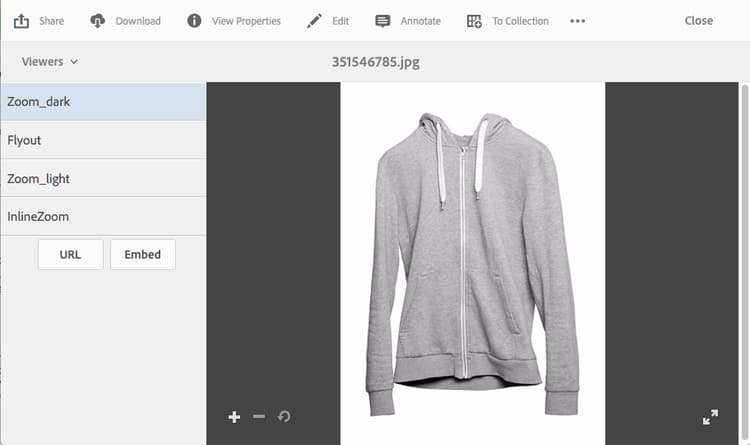
Task: Click the Close button
Action: tap(698, 21)
